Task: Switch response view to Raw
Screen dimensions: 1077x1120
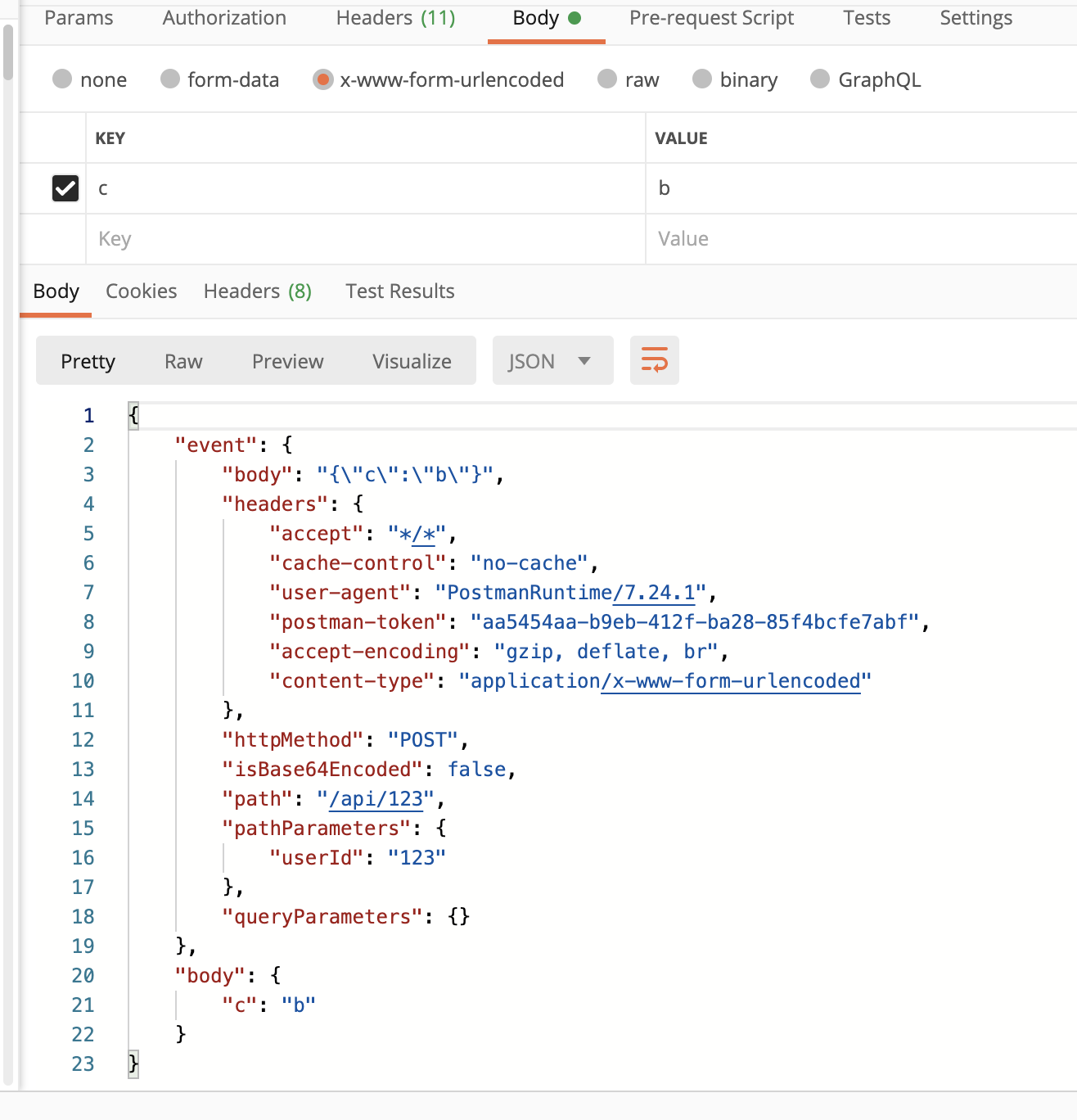Action: pyautogui.click(x=183, y=361)
